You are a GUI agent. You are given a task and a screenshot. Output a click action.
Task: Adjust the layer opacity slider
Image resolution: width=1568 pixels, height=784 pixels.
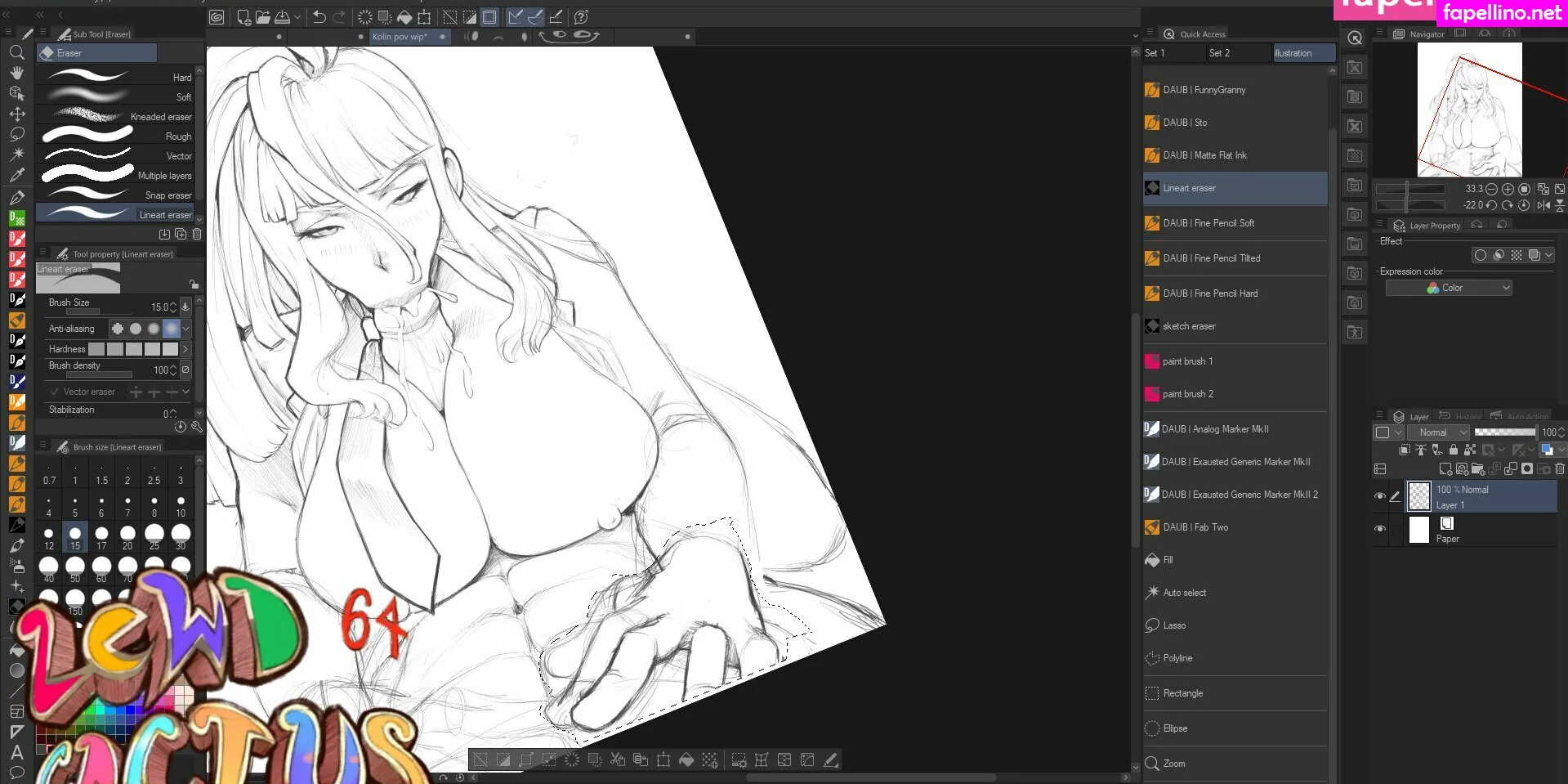1504,432
